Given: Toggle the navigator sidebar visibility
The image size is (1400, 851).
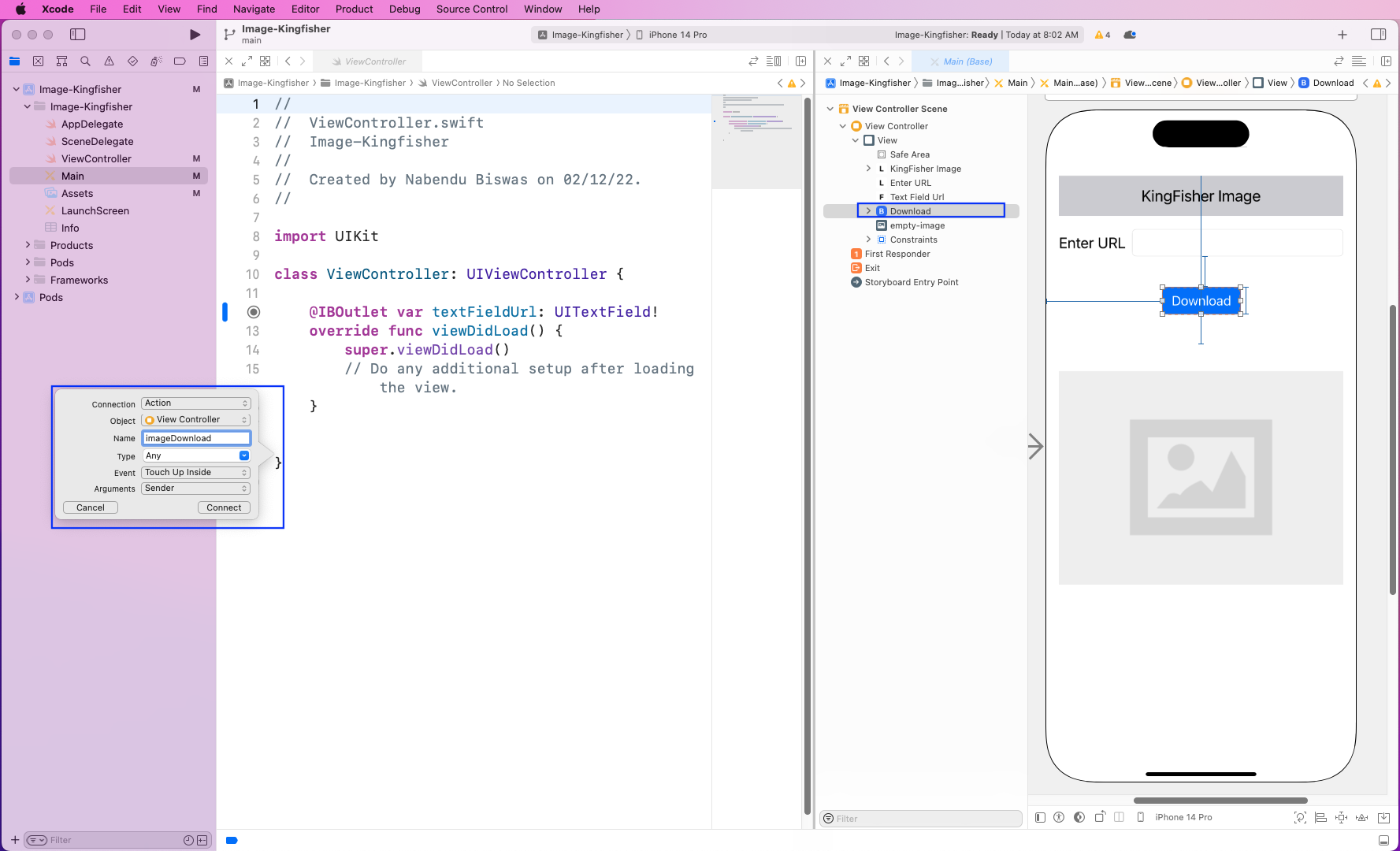Looking at the screenshot, I should [77, 35].
